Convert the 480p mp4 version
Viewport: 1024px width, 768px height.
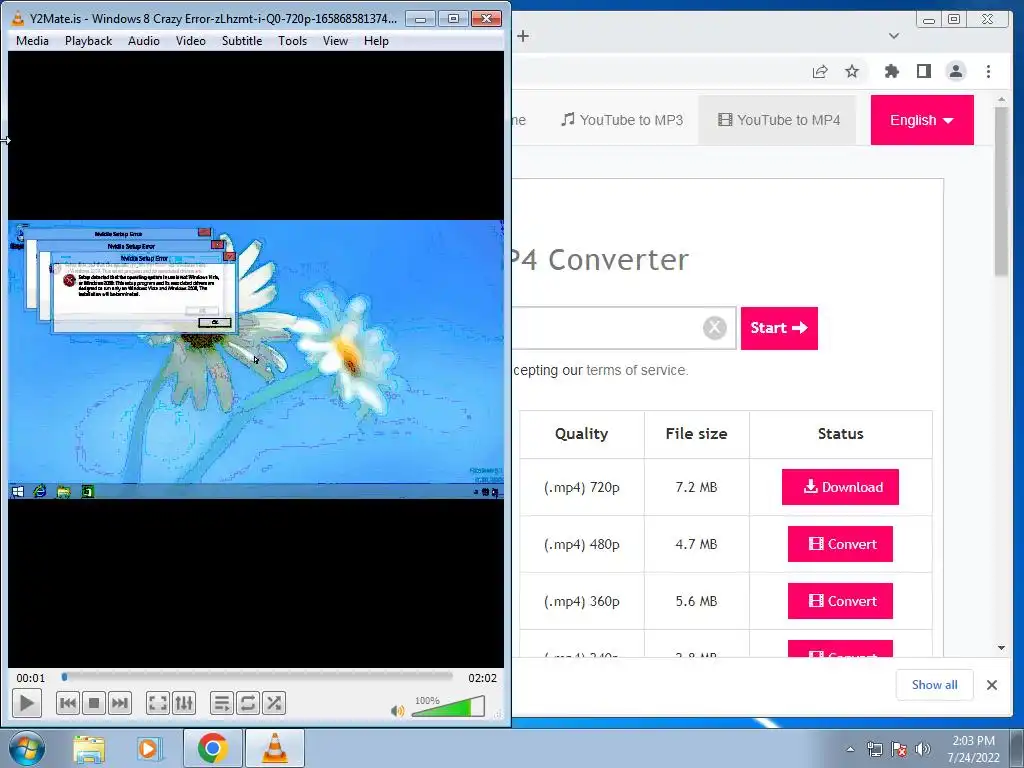(840, 544)
